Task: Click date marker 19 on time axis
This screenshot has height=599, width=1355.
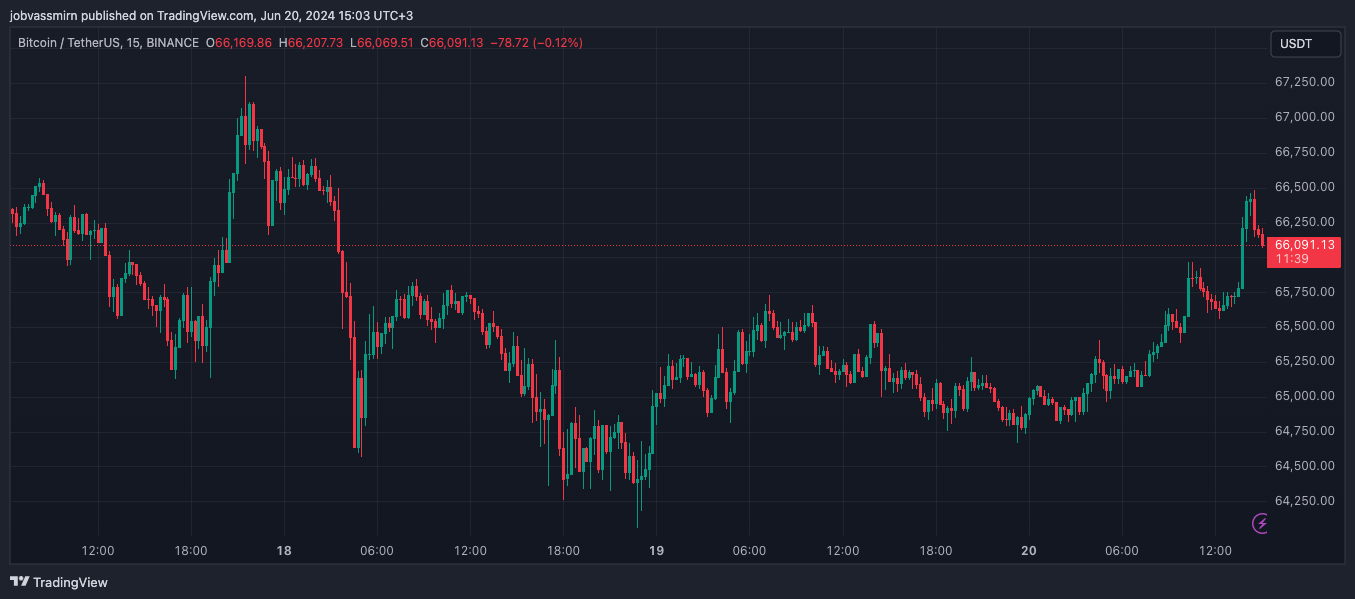Action: [657, 551]
